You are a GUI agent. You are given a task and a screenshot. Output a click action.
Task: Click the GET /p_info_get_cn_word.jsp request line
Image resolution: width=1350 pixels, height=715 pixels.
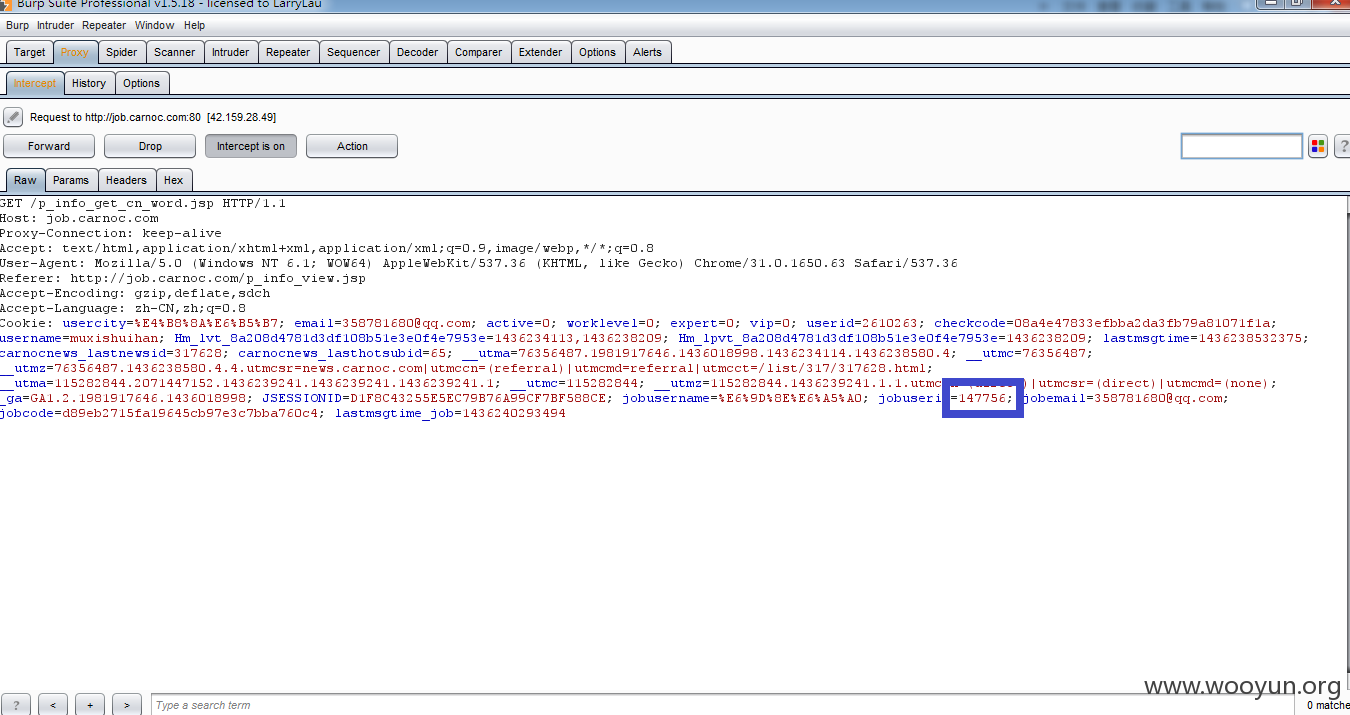click(x=143, y=203)
